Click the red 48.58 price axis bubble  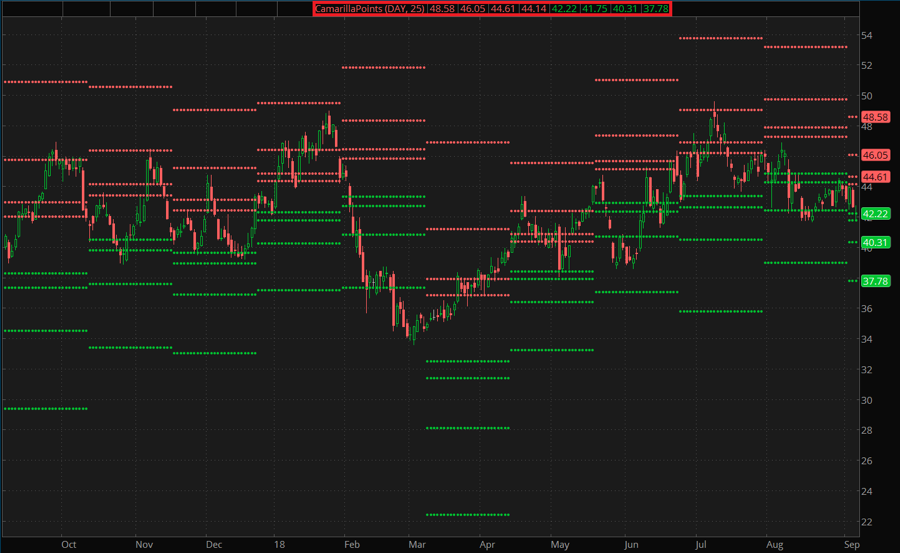875,117
